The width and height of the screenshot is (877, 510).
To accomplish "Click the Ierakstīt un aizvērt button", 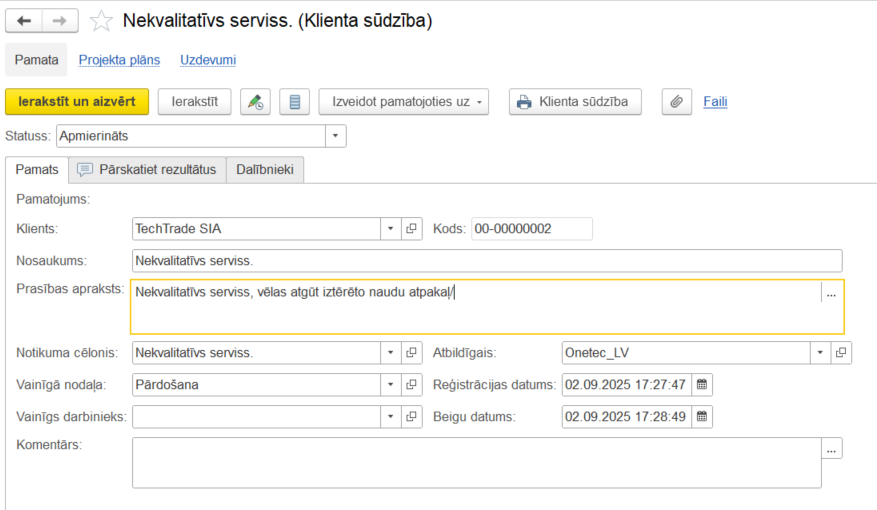I will (x=77, y=102).
